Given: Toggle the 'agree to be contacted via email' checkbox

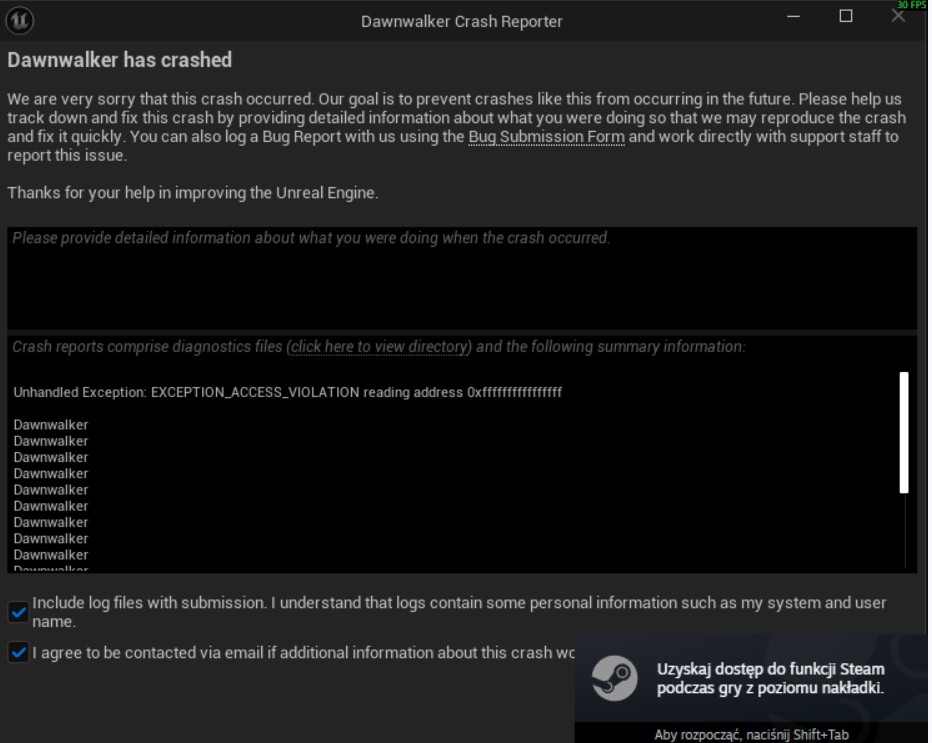Looking at the screenshot, I should [18, 653].
